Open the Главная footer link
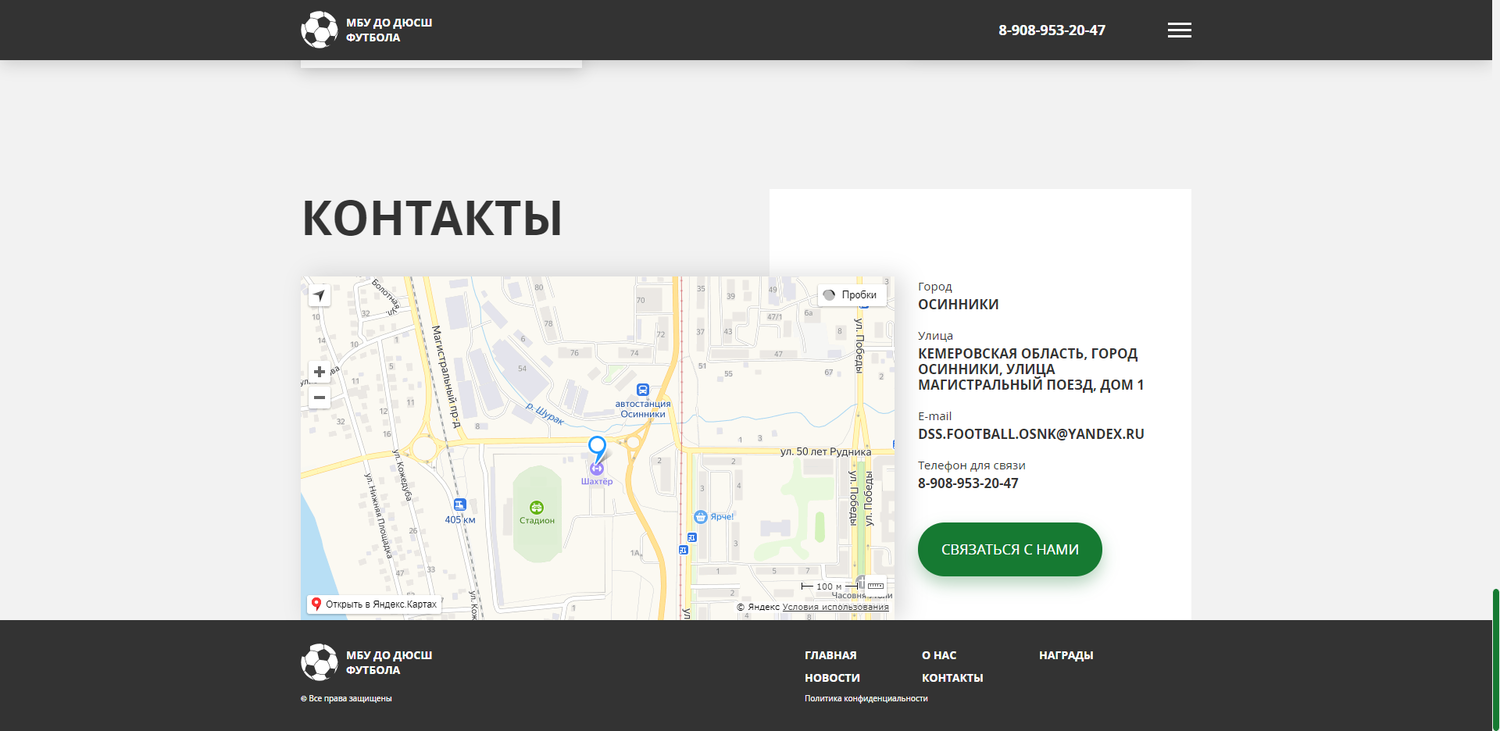 (x=831, y=655)
